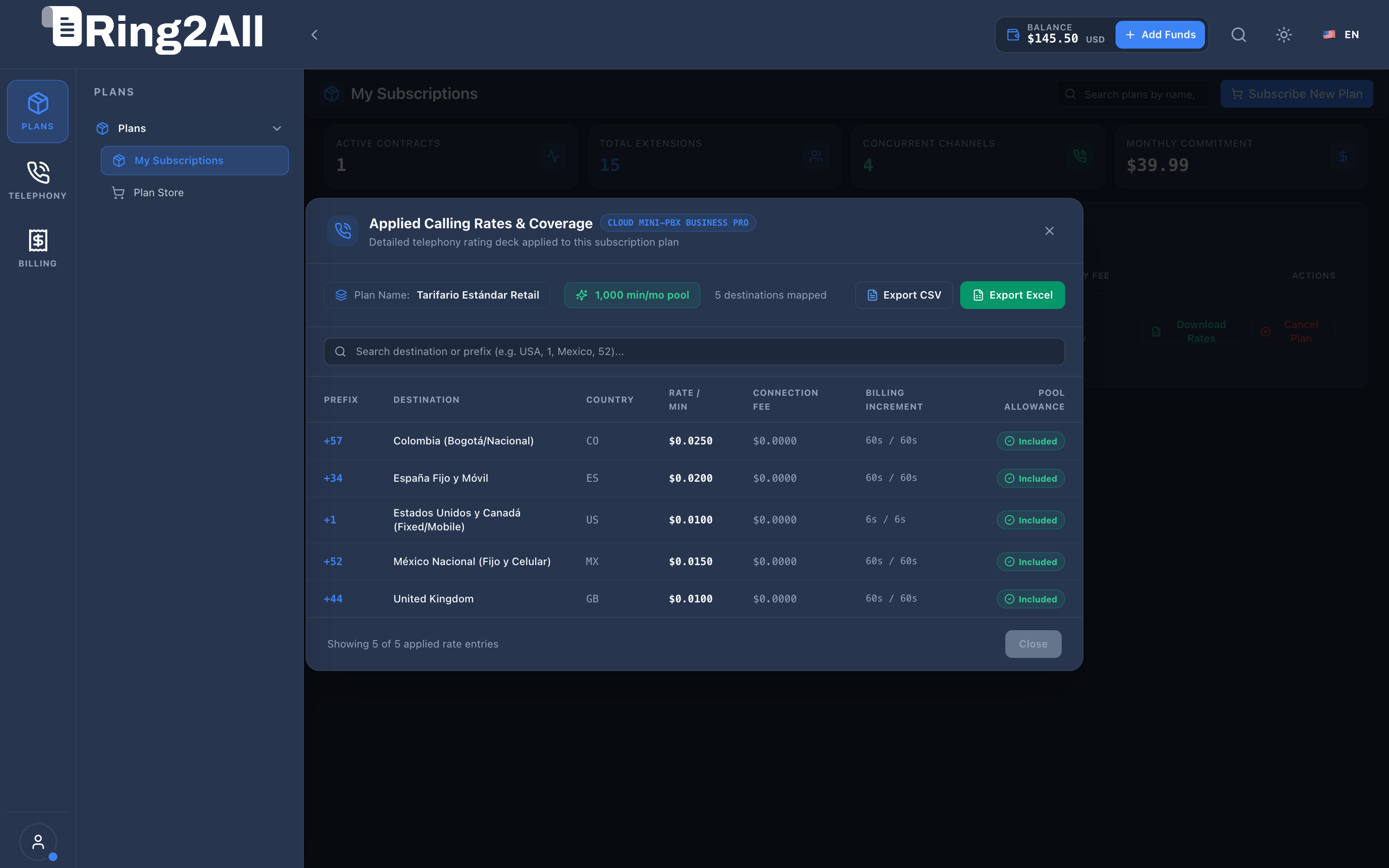This screenshot has height=868, width=1389.
Task: Click the global search magnifier icon
Action: 1239,35
